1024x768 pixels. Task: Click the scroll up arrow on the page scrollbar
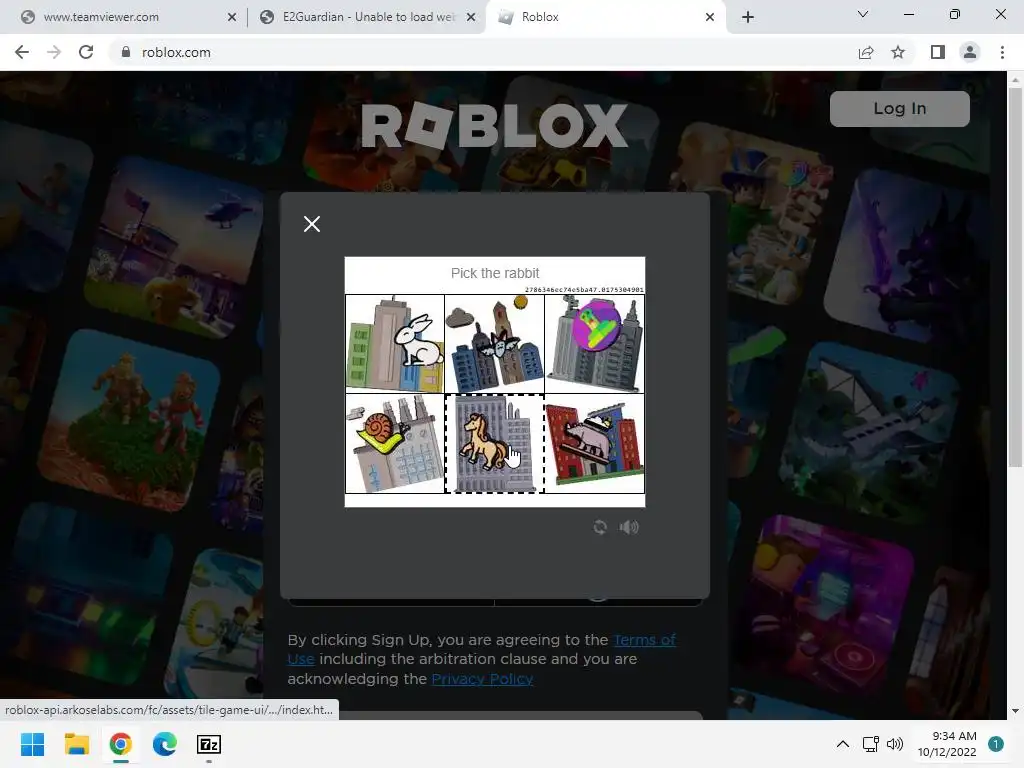tap(1015, 80)
